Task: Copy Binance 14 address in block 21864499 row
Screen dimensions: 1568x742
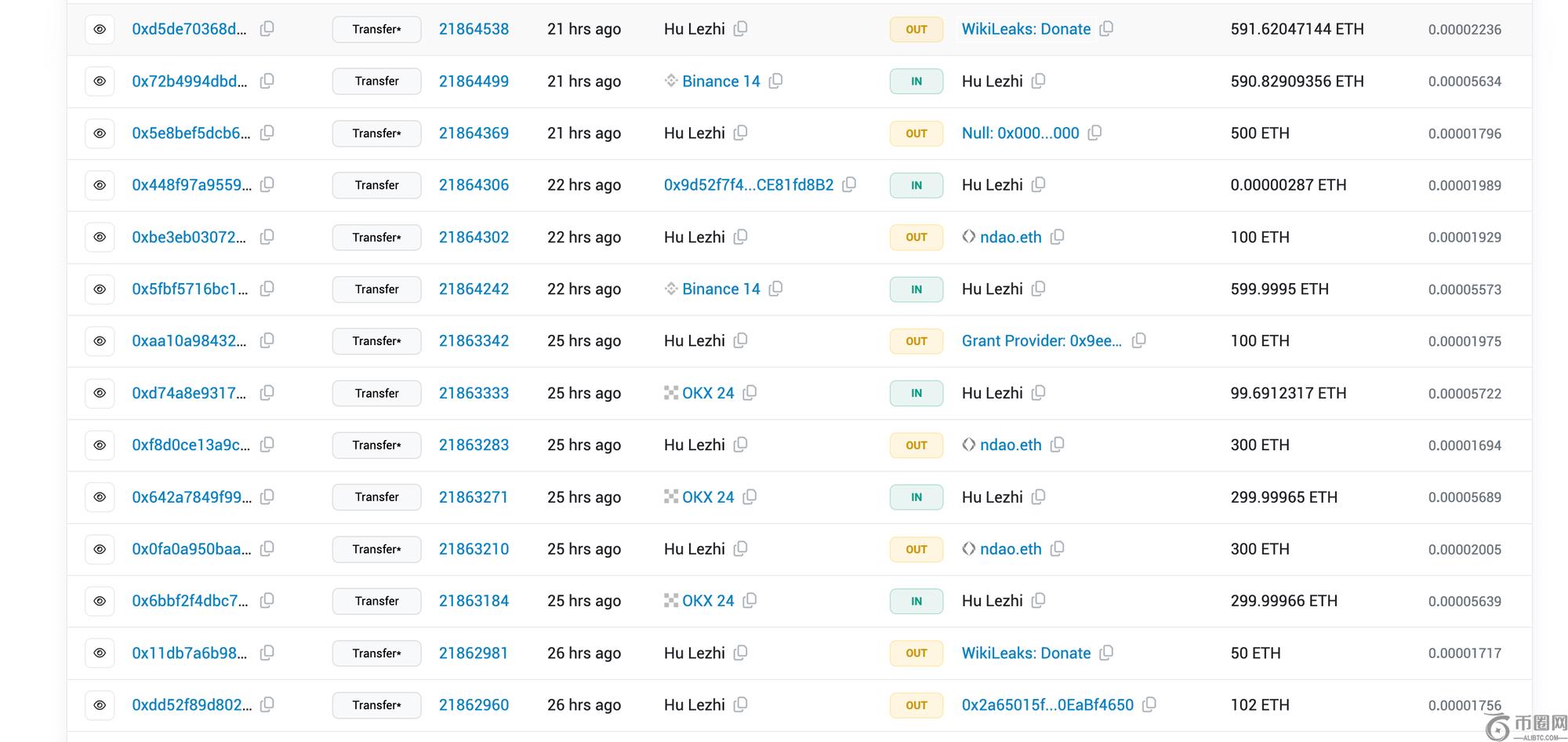Action: click(775, 81)
